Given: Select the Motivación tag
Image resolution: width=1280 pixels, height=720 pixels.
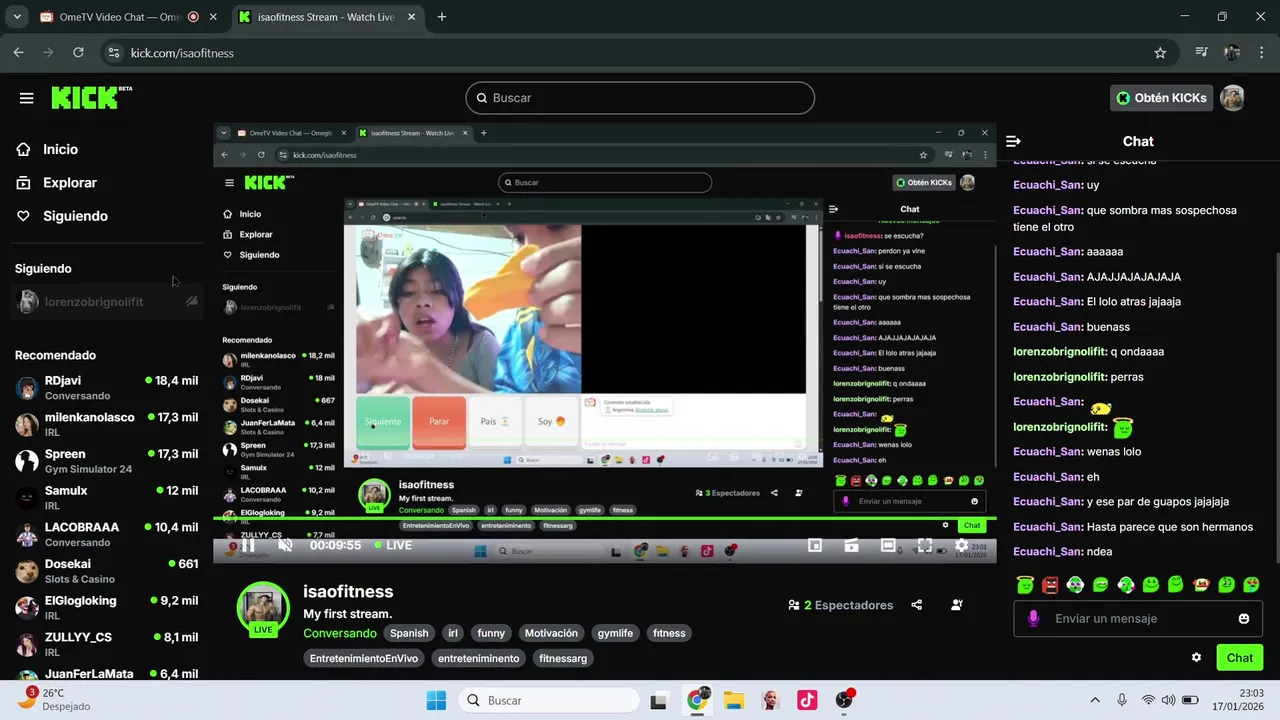Looking at the screenshot, I should tap(551, 633).
